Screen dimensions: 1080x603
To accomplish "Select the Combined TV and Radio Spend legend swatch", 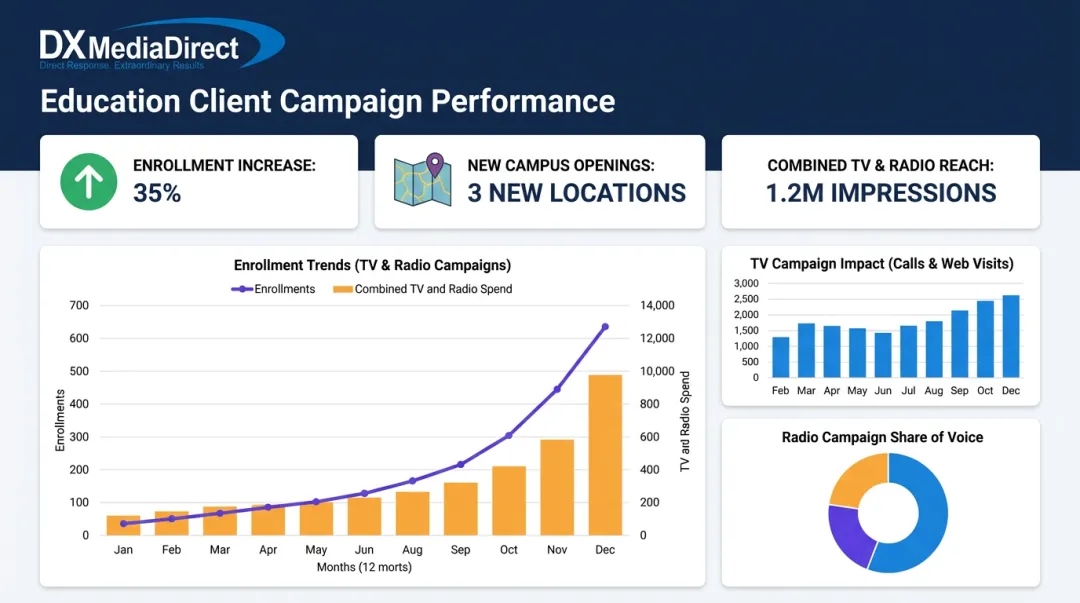I will (x=342, y=289).
